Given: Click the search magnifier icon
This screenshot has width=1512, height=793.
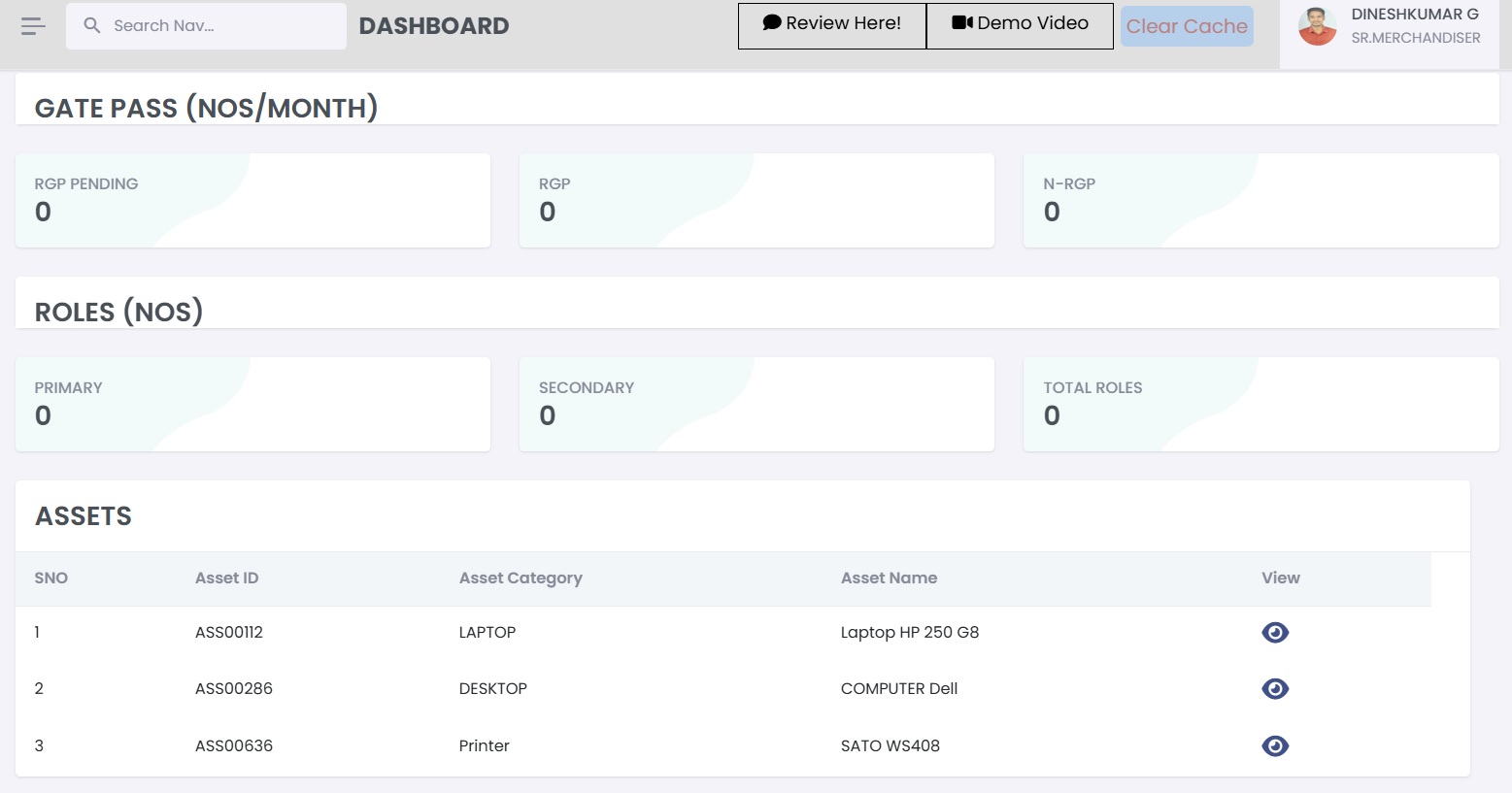Looking at the screenshot, I should tap(92, 26).
